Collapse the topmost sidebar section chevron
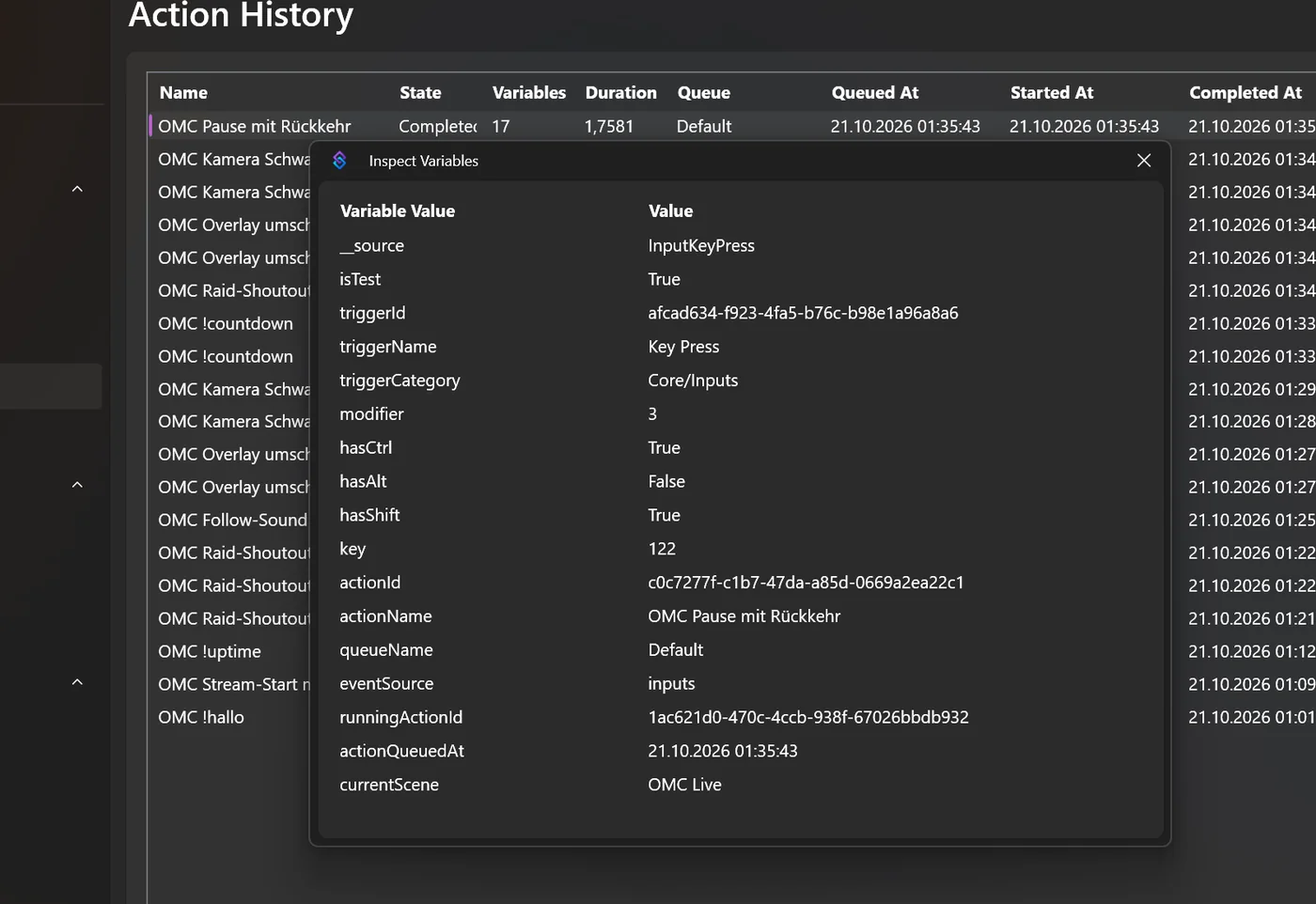Screen dimensions: 1316x904 pyautogui.click(x=77, y=189)
